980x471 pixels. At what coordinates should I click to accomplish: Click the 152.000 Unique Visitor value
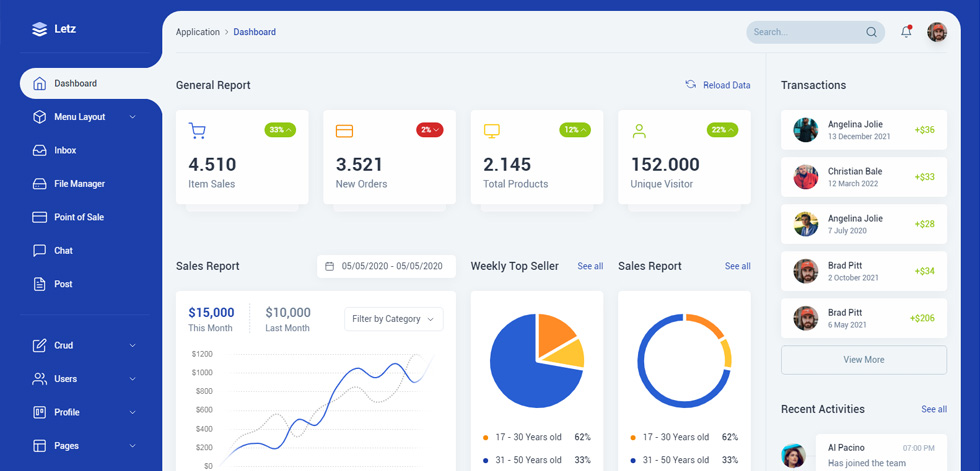point(665,165)
